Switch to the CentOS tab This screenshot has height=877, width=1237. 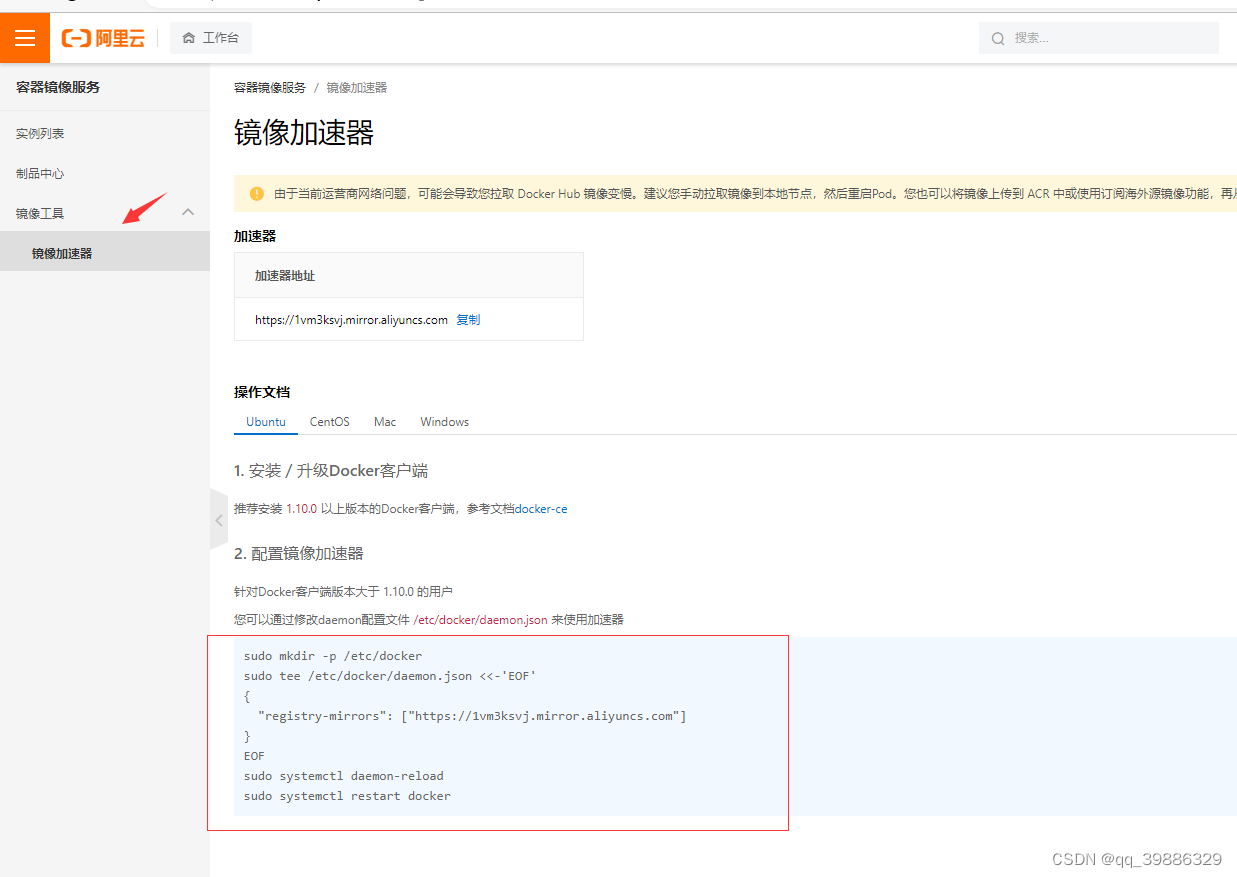pos(330,422)
